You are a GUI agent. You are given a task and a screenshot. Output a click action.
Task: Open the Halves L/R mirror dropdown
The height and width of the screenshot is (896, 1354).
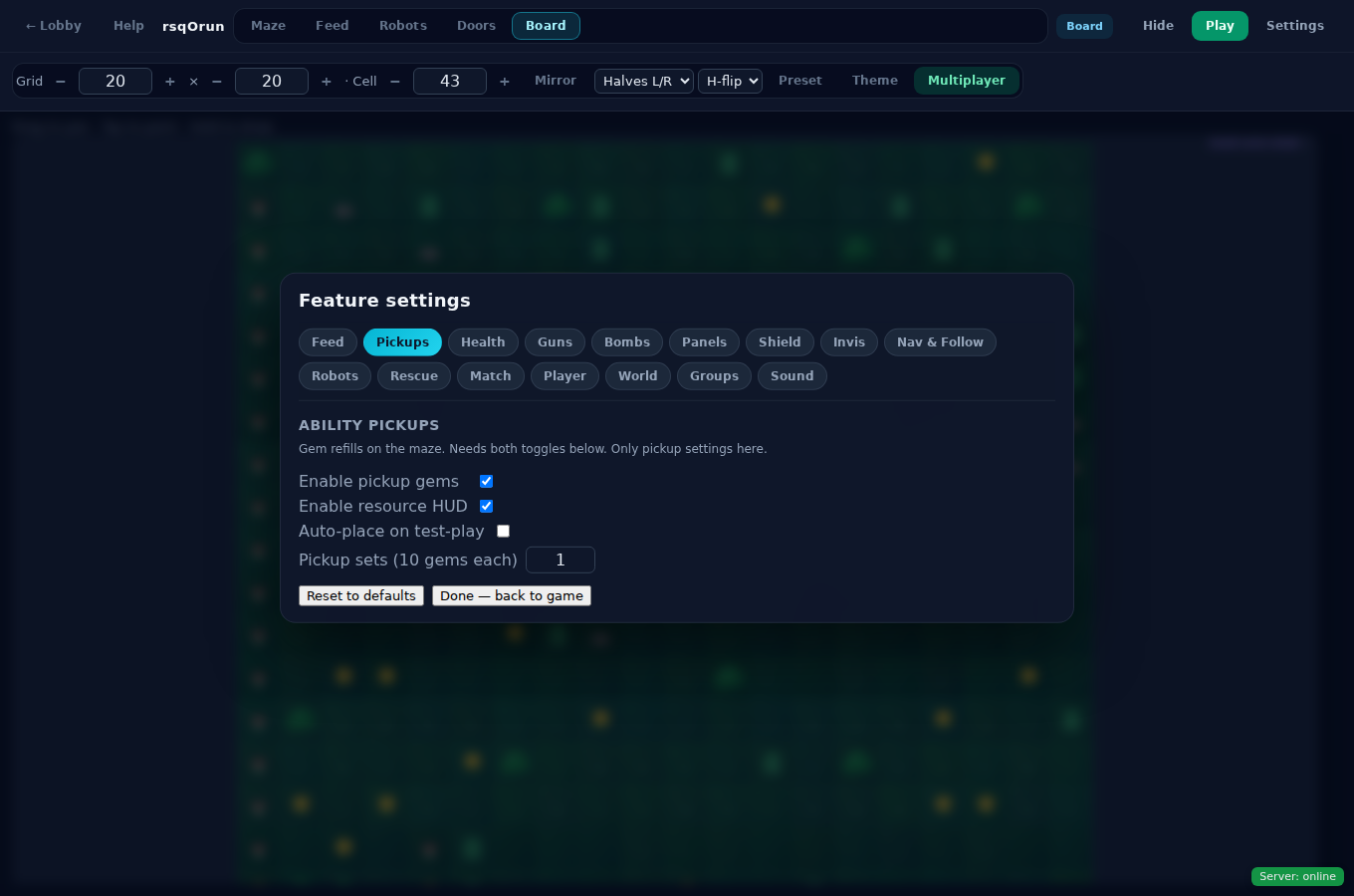(644, 82)
